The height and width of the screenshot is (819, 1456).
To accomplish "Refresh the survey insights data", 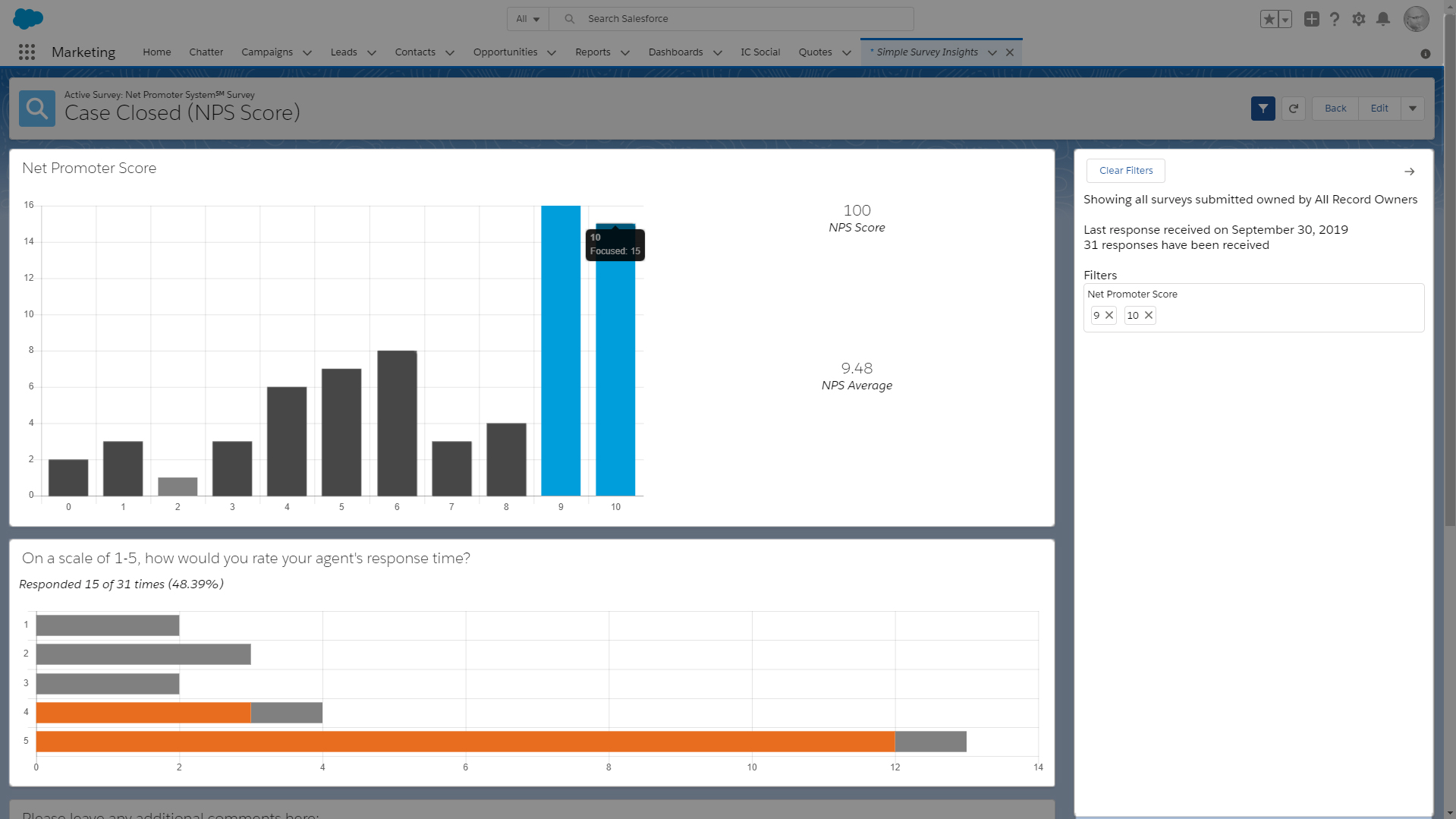I will 1294,109.
